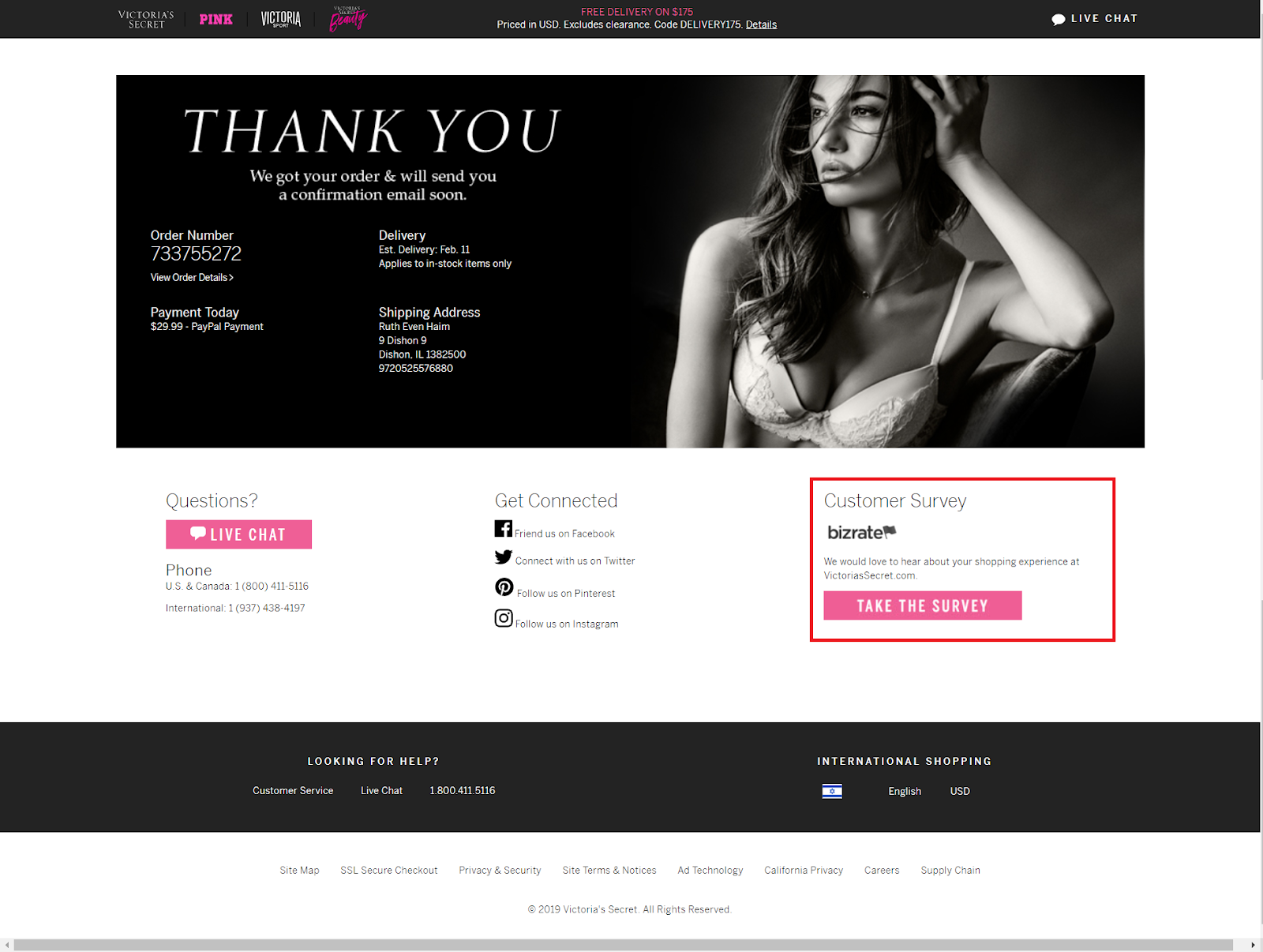Screen dimensions: 1263x952
Task: Click the Israel flag icon
Action: click(x=832, y=791)
